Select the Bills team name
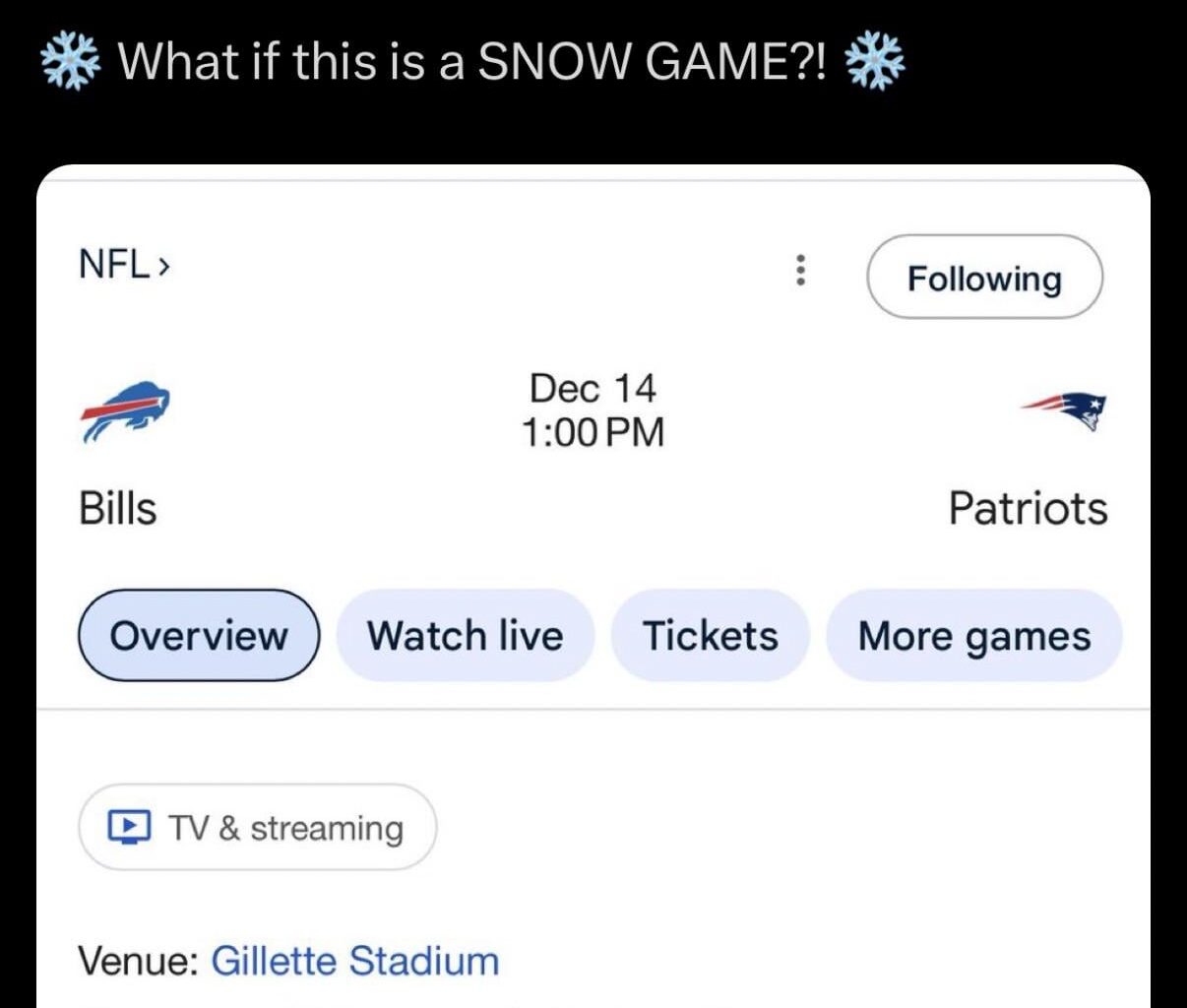The image size is (1187, 1008). point(117,509)
